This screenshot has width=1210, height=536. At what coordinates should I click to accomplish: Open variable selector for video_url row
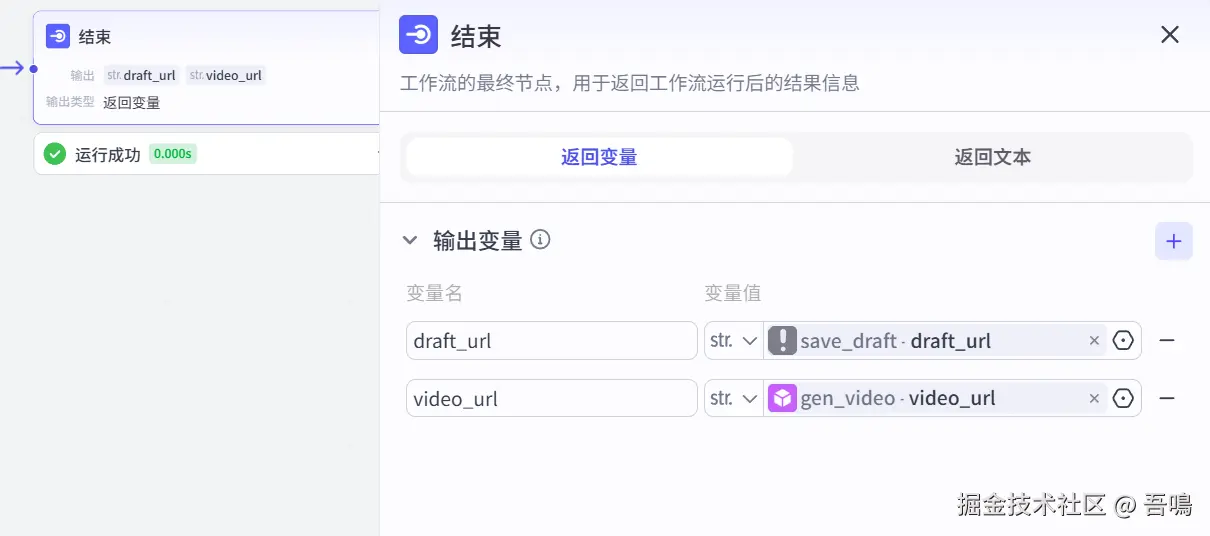1123,398
